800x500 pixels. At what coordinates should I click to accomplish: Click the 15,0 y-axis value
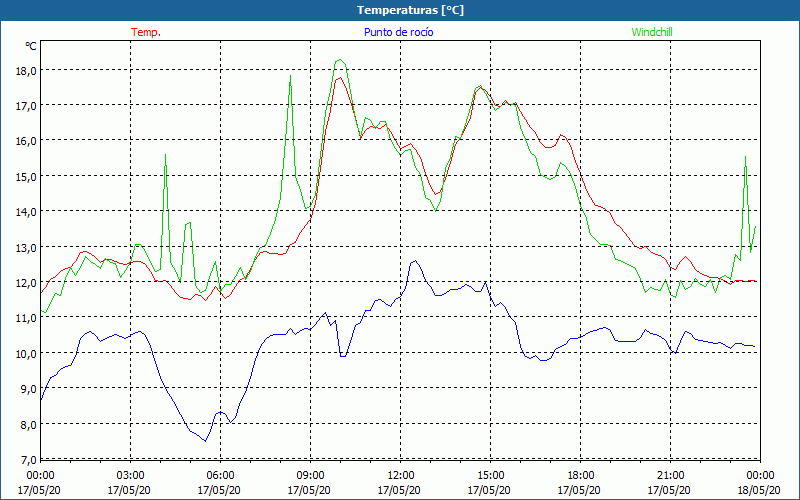coord(26,177)
